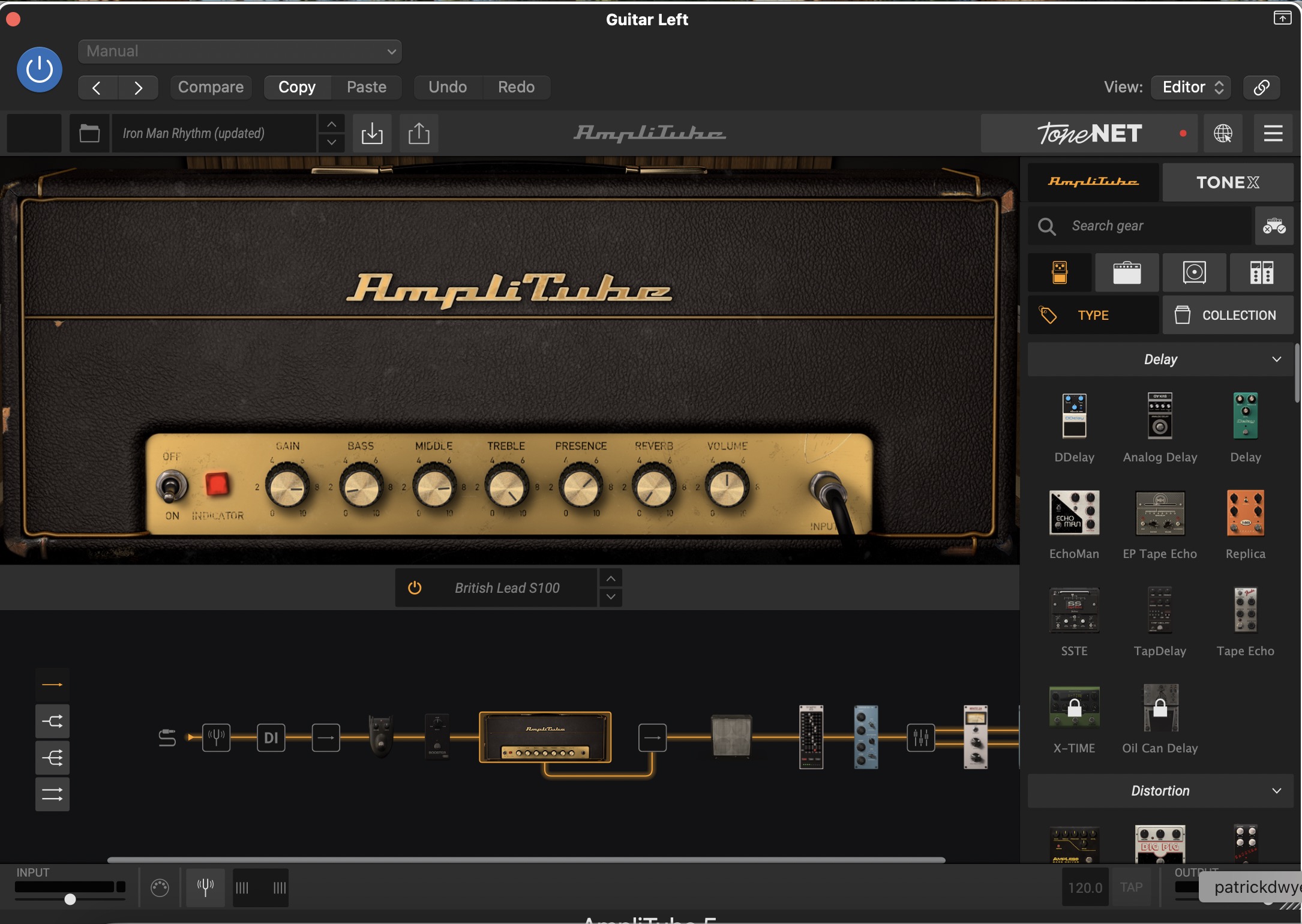Click the Copy button
Screen dimensions: 1302x924
tap(297, 88)
